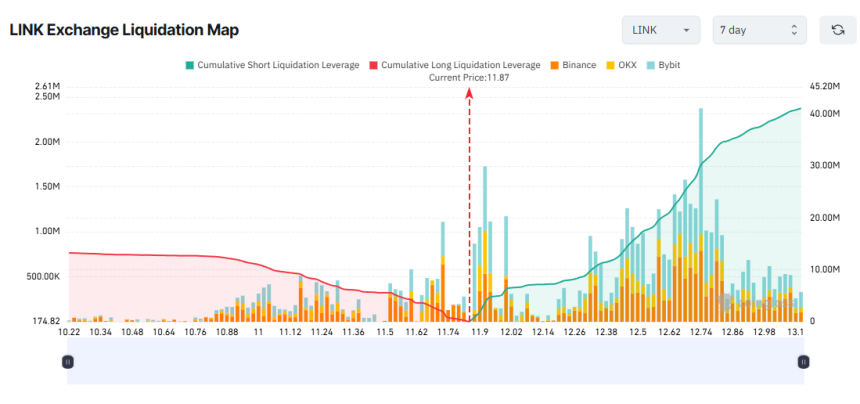Click the green Short Leverage legend swatch

[x=189, y=65]
